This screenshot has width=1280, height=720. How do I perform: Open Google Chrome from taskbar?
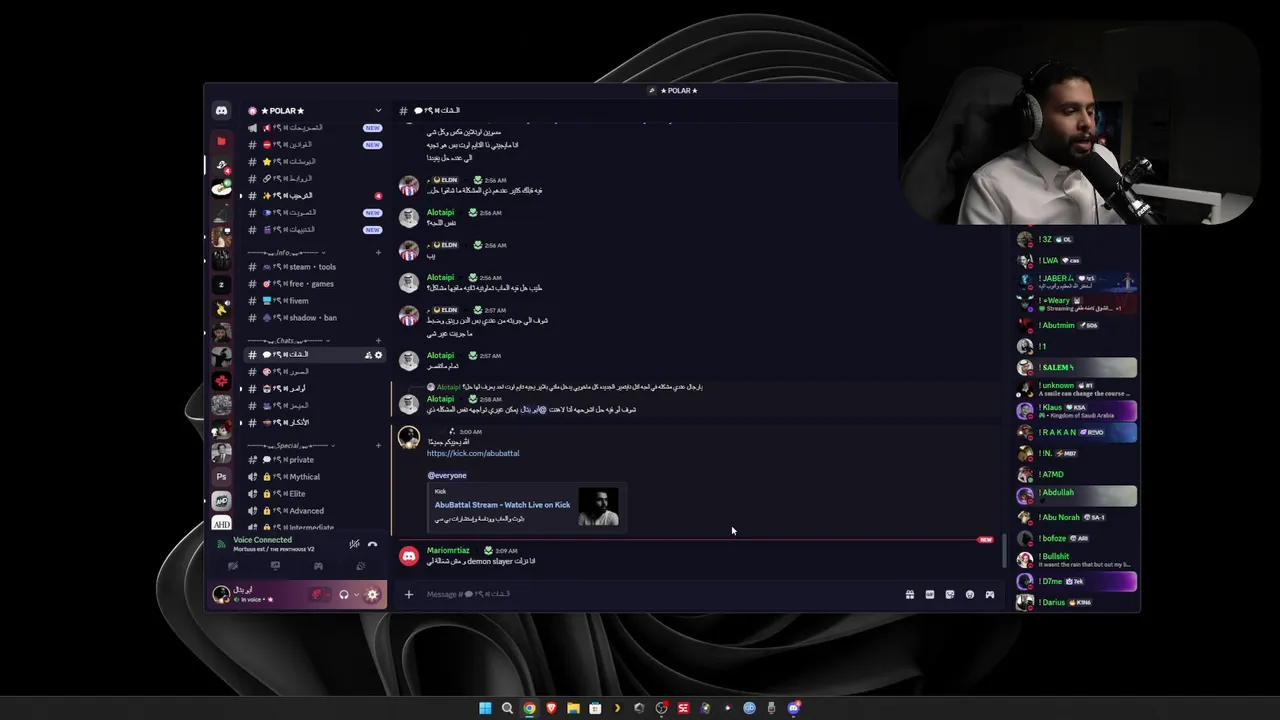click(x=529, y=708)
